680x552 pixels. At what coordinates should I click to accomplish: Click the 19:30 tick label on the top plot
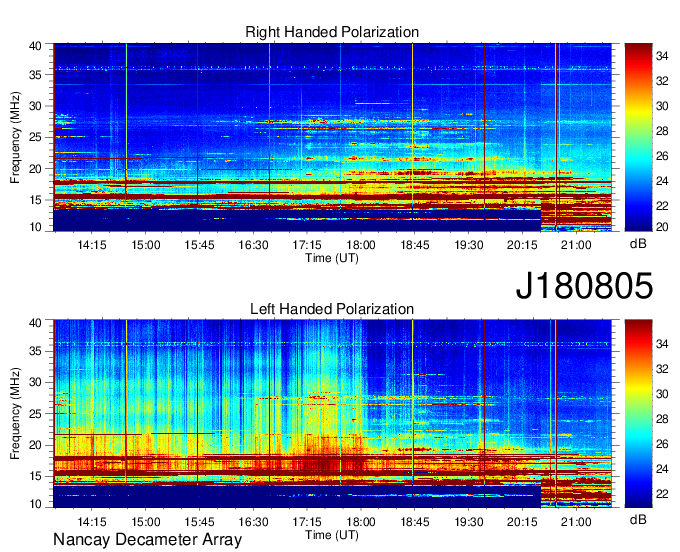(x=469, y=245)
